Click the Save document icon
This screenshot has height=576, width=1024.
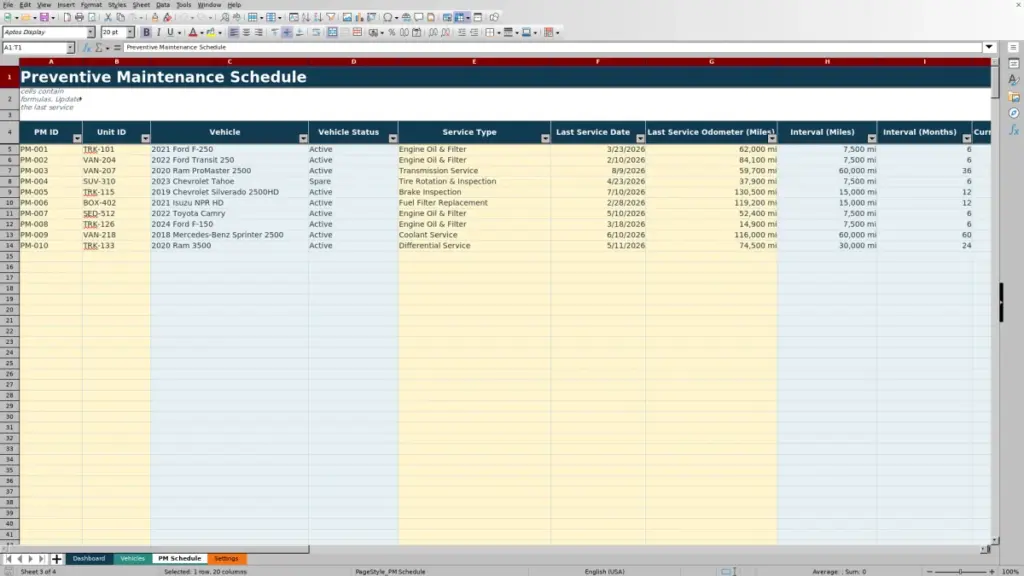pos(44,18)
